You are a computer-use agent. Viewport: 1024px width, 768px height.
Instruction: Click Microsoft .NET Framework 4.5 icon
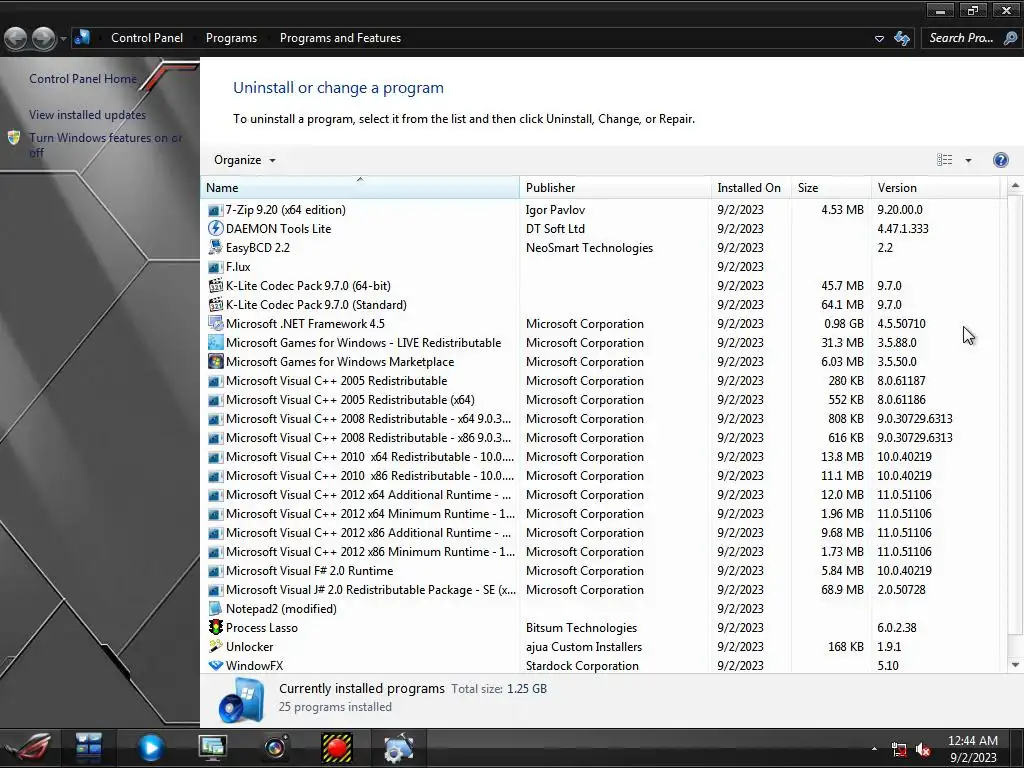tap(215, 323)
